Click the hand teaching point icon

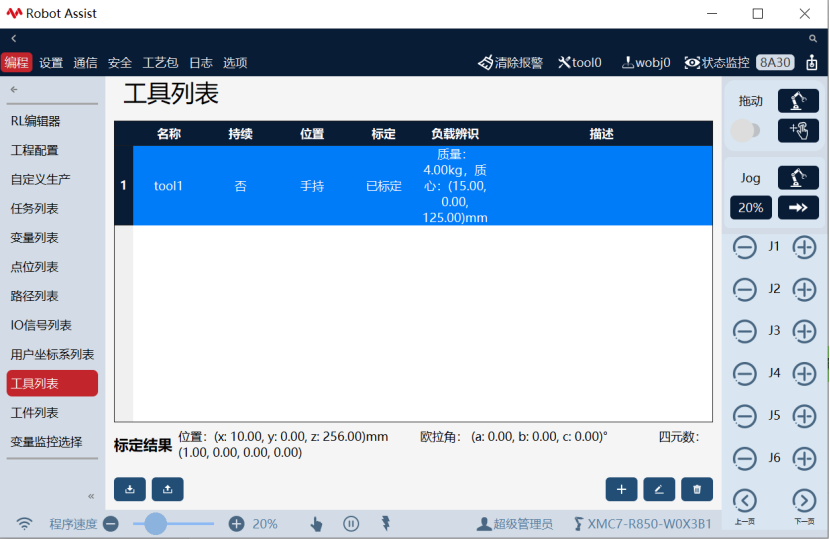(x=798, y=130)
